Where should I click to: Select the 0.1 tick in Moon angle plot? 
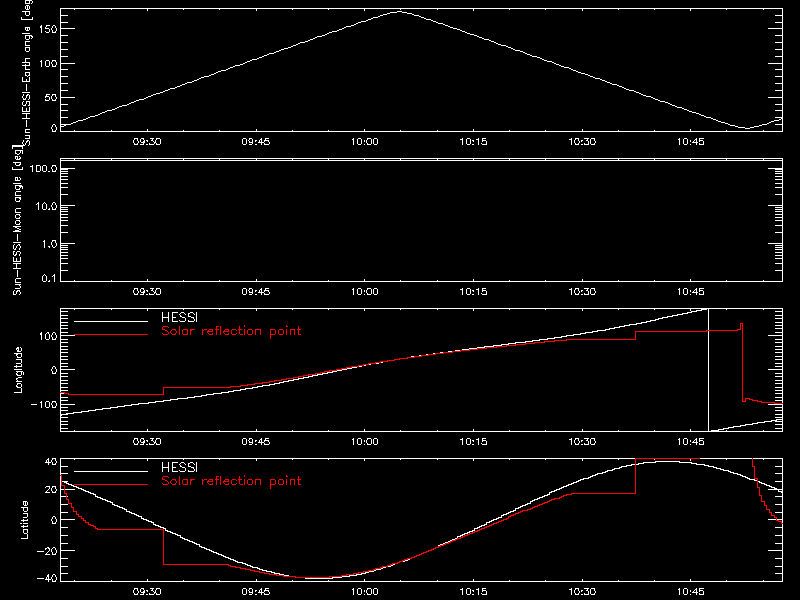click(49, 278)
